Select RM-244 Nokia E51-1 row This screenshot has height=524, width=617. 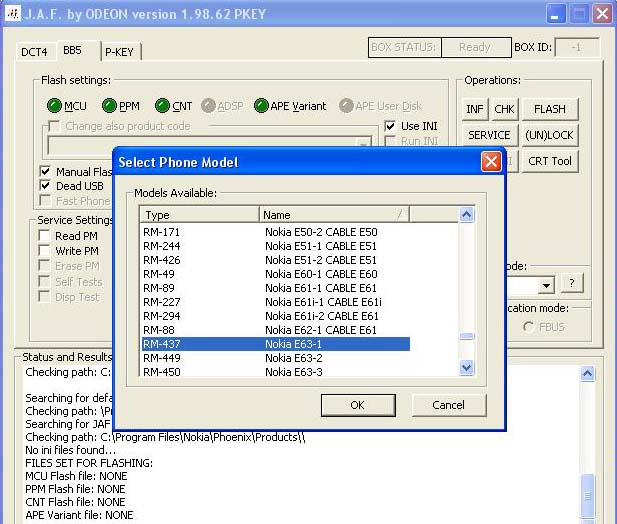pos(275,246)
